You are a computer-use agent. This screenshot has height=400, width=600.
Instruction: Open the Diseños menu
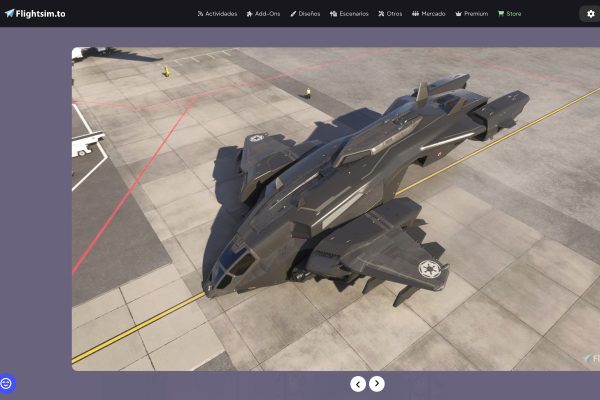click(x=305, y=14)
